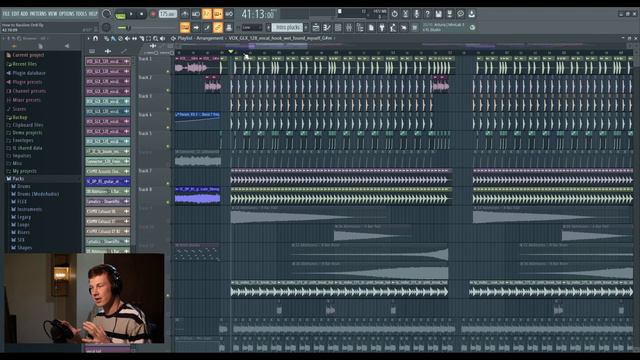This screenshot has height=360, width=640.
Task: Open the undo history clock icon
Action: (x=394, y=14)
